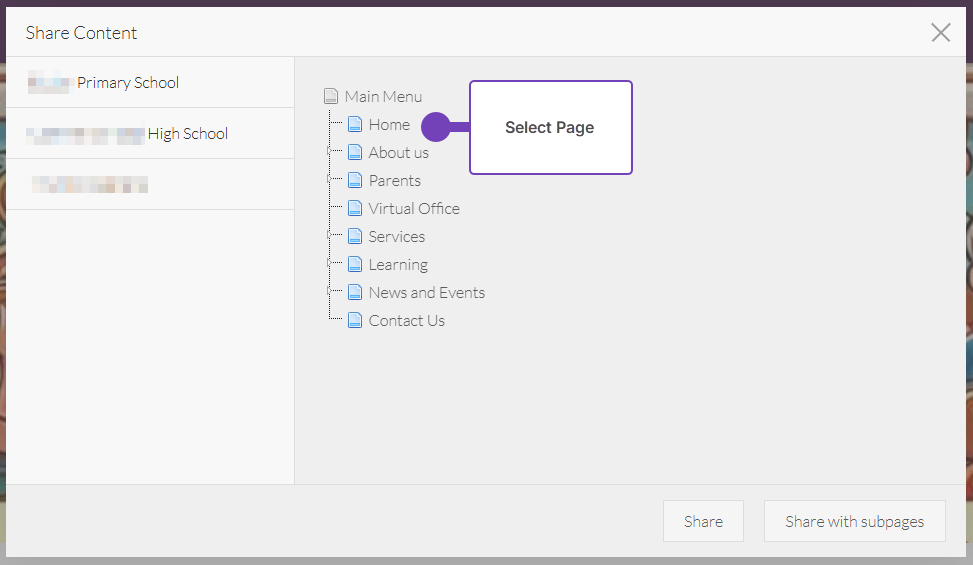Click the Main Menu root document icon

332,97
